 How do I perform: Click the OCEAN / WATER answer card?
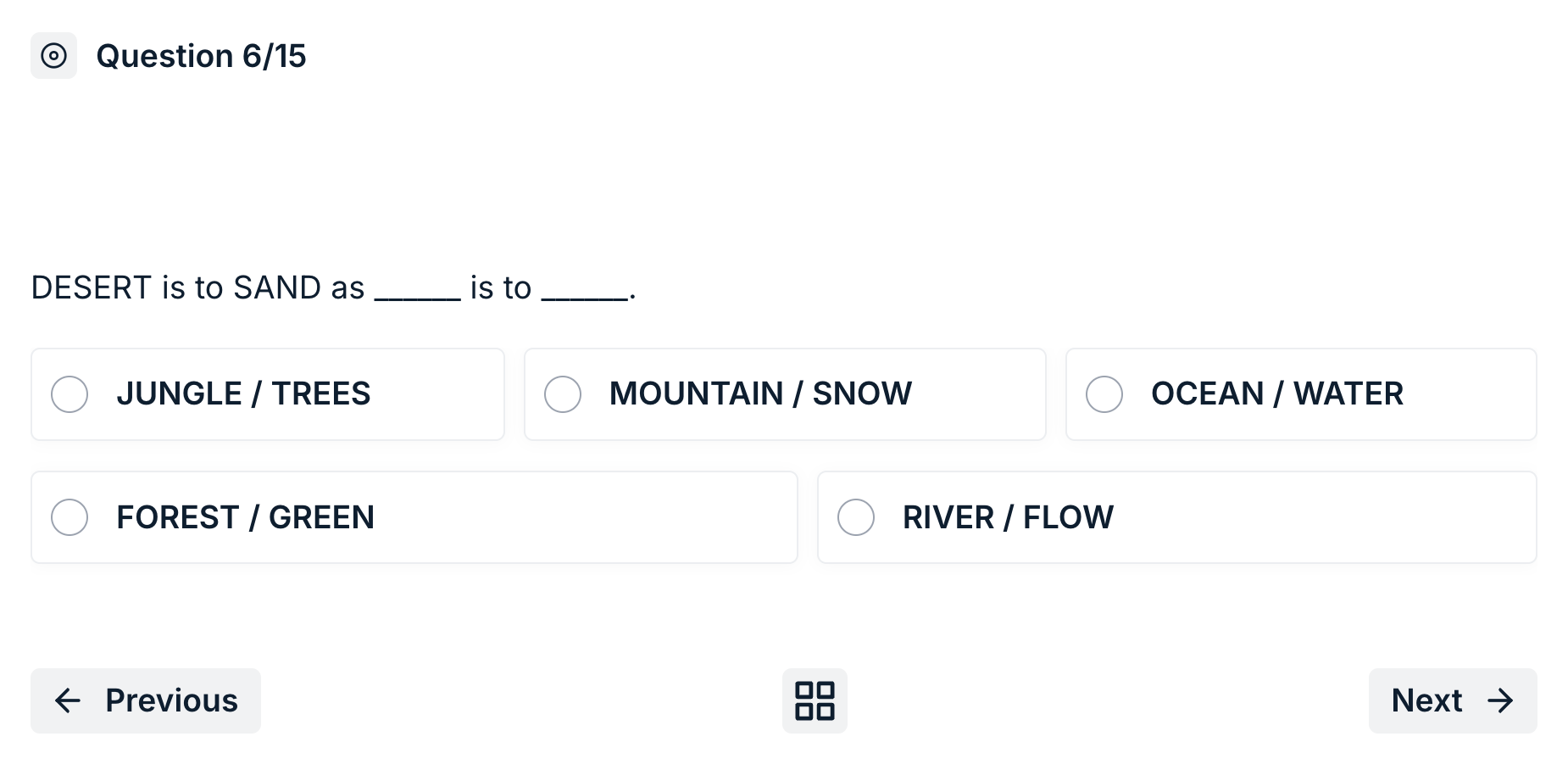point(1301,393)
